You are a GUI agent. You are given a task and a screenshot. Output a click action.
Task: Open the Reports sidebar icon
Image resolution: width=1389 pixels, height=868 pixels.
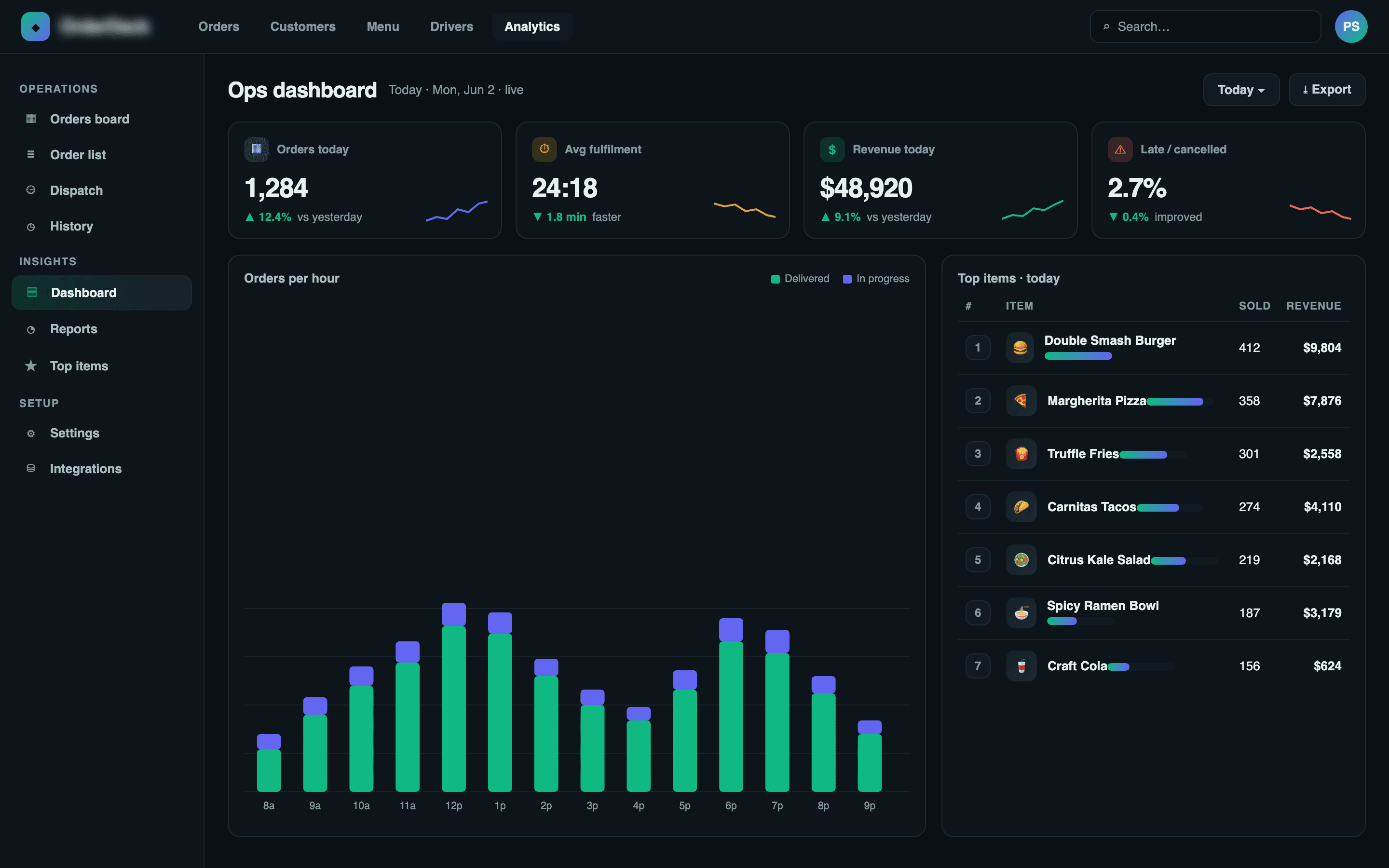[31, 329]
